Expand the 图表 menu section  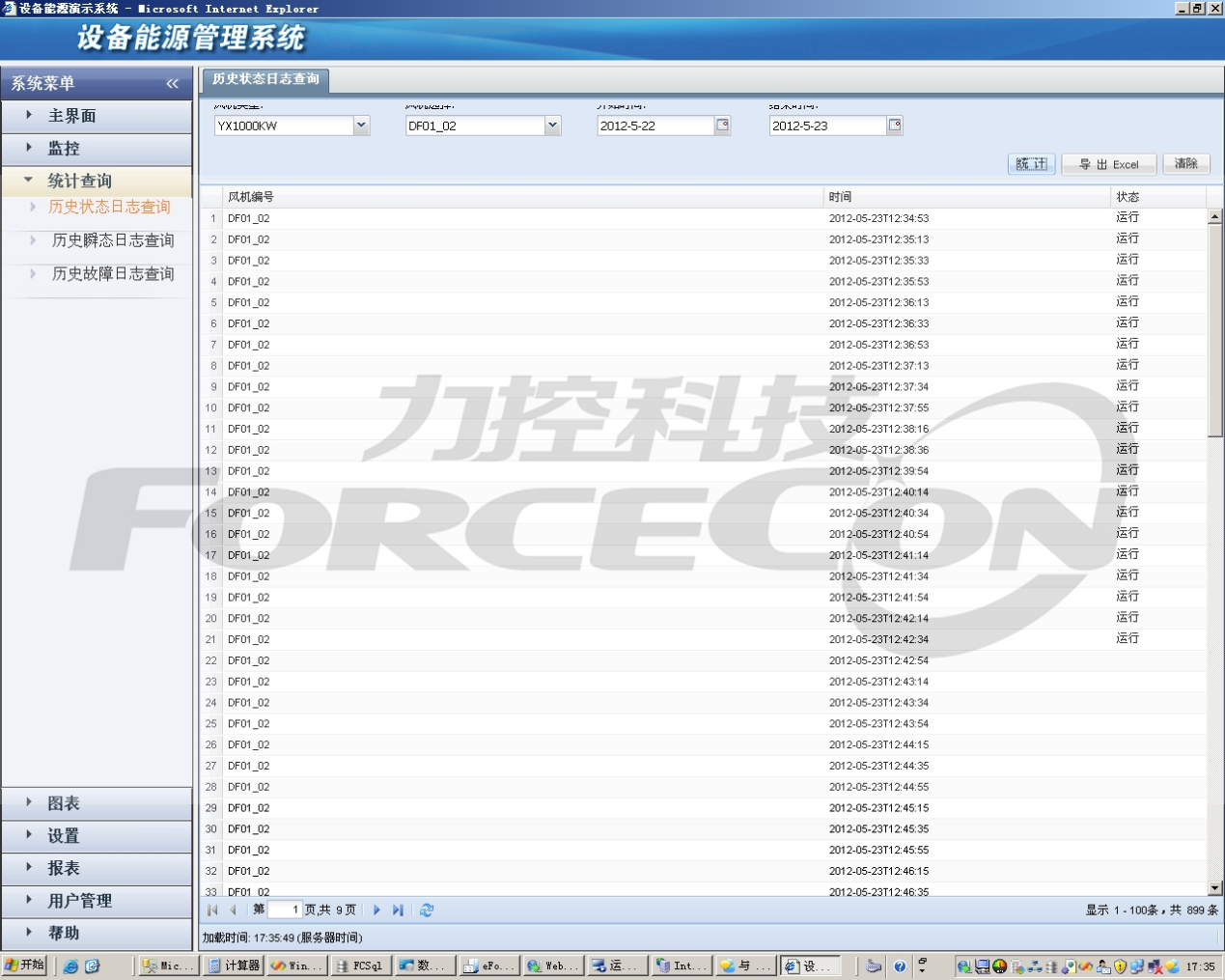coord(97,803)
